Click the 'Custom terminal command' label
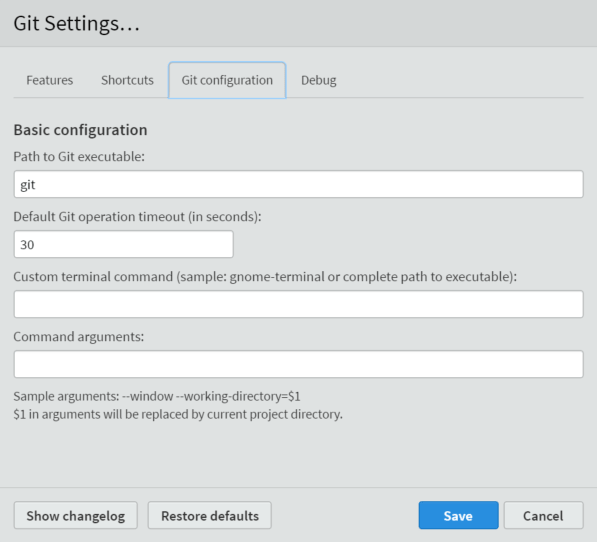 click(265, 277)
